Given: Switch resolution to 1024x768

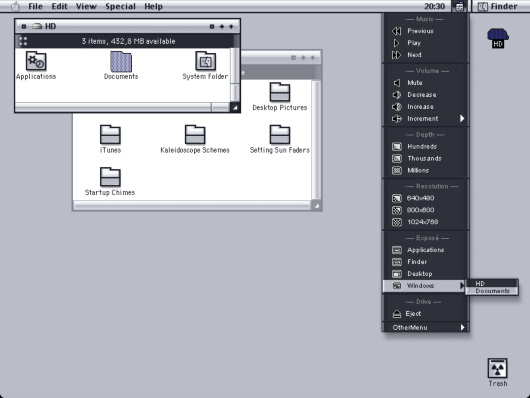Looking at the screenshot, I should (x=425, y=222).
